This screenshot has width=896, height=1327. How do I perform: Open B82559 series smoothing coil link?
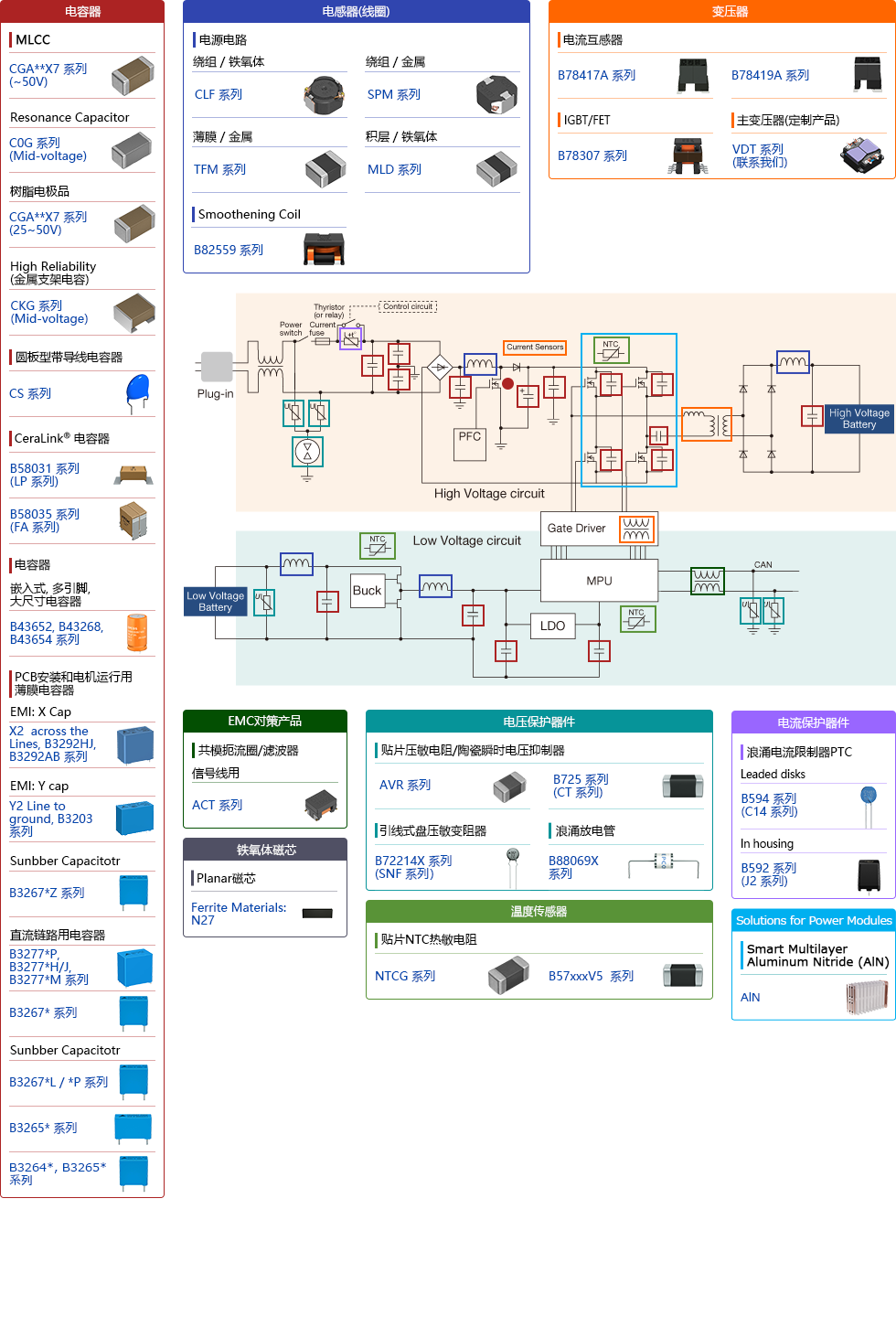click(x=229, y=250)
